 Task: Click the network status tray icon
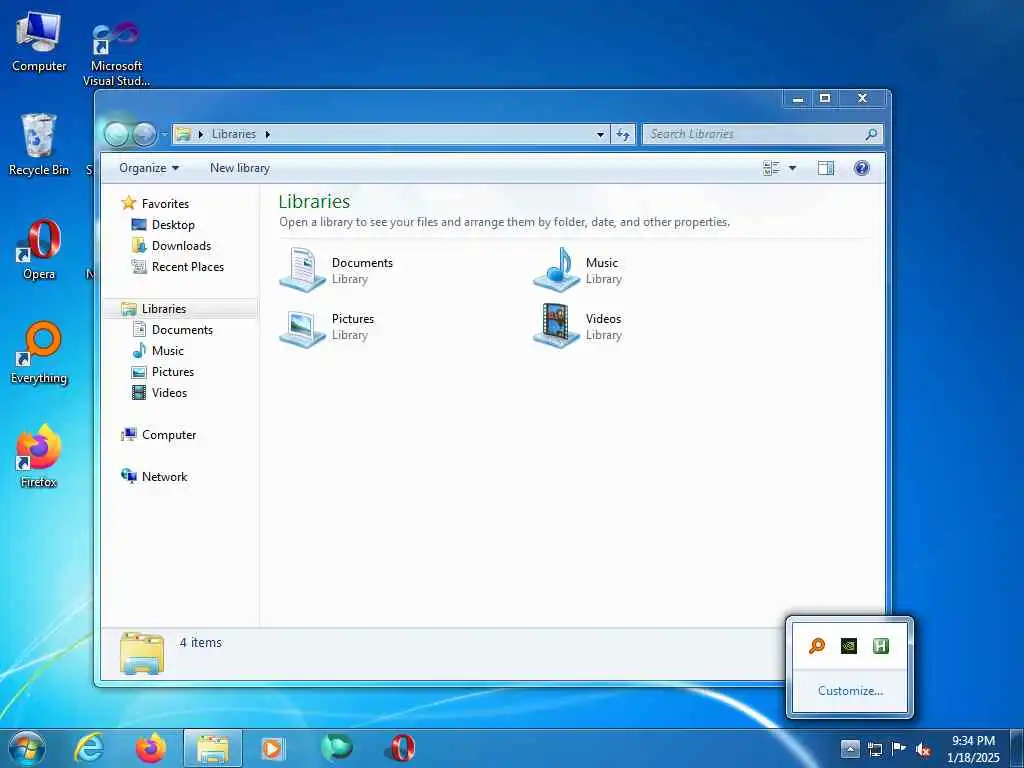coord(874,749)
